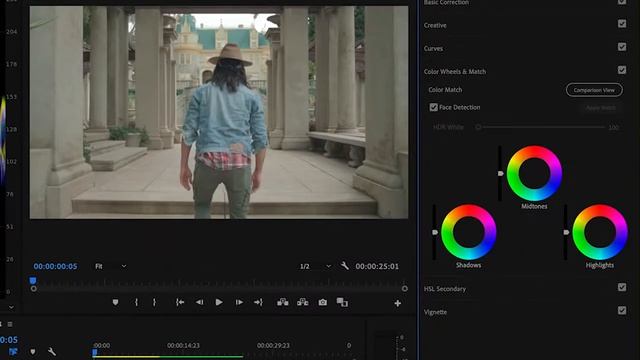
Task: Open the 1/2 playback resolution dropdown
Action: coord(315,266)
